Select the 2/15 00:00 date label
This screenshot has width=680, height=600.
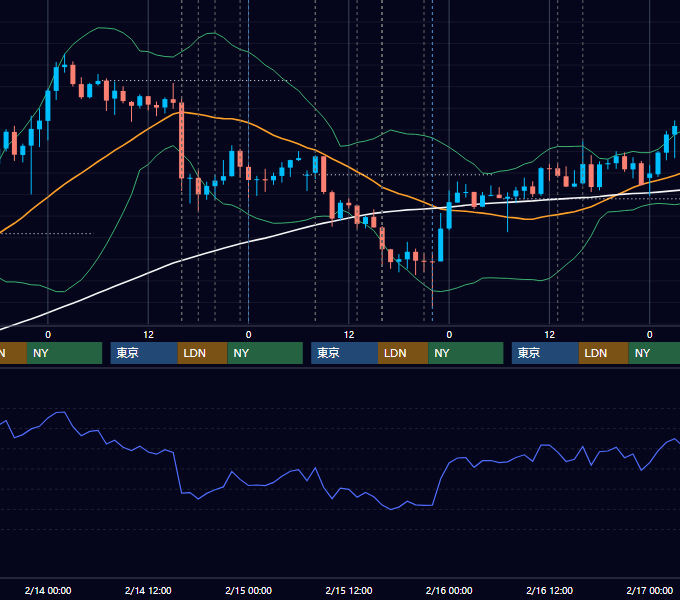[x=248, y=590]
